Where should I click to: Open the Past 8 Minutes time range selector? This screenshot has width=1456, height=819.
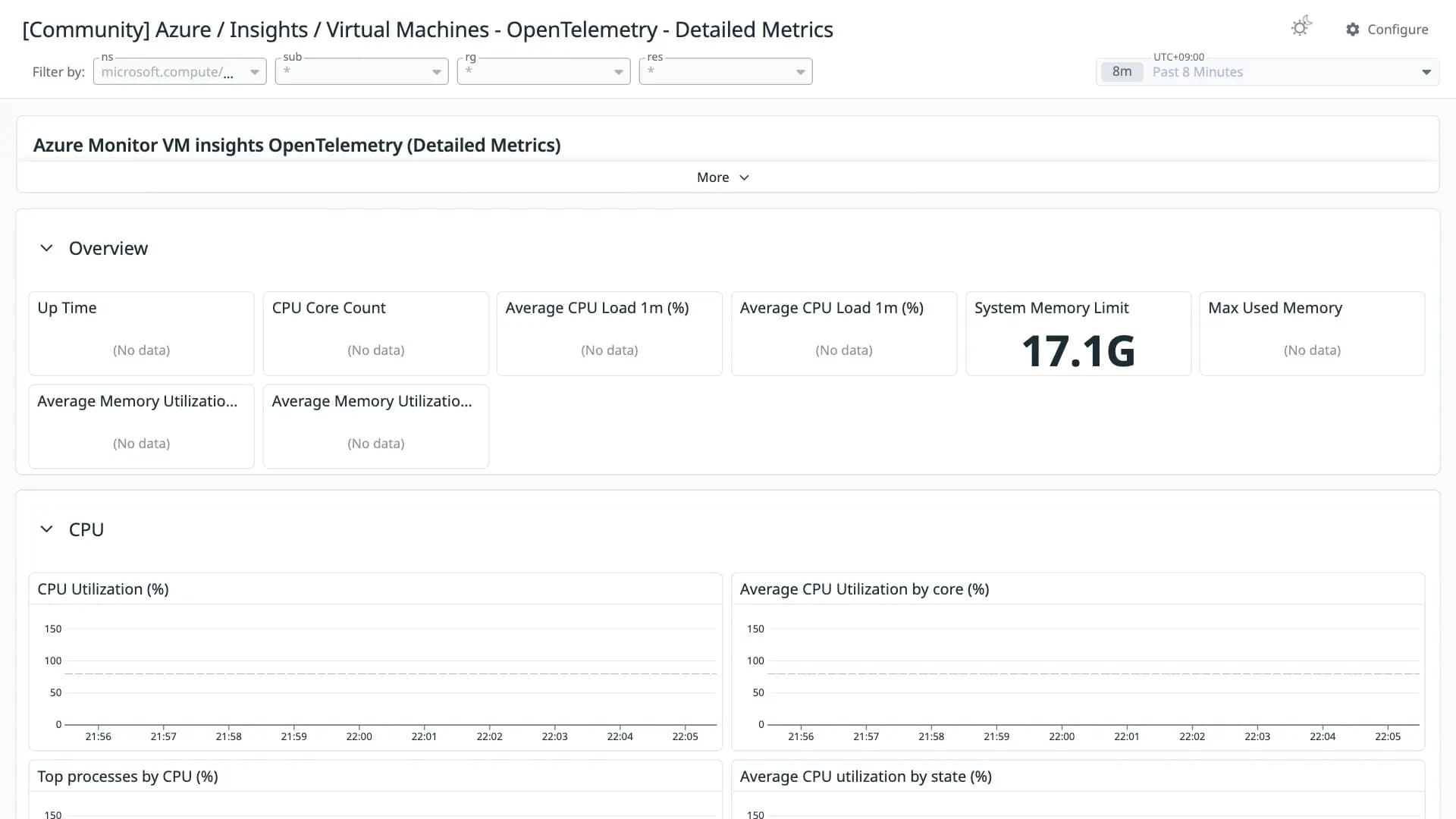coord(1267,72)
